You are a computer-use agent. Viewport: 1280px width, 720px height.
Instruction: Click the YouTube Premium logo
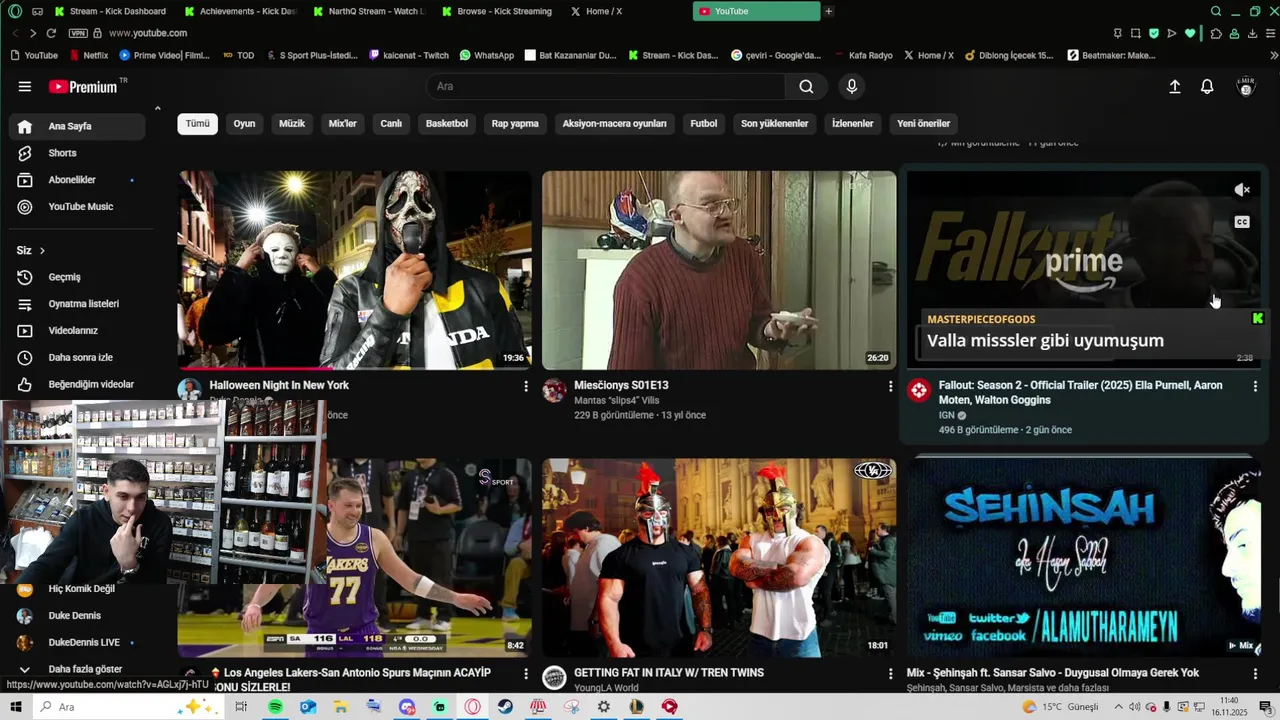click(84, 87)
